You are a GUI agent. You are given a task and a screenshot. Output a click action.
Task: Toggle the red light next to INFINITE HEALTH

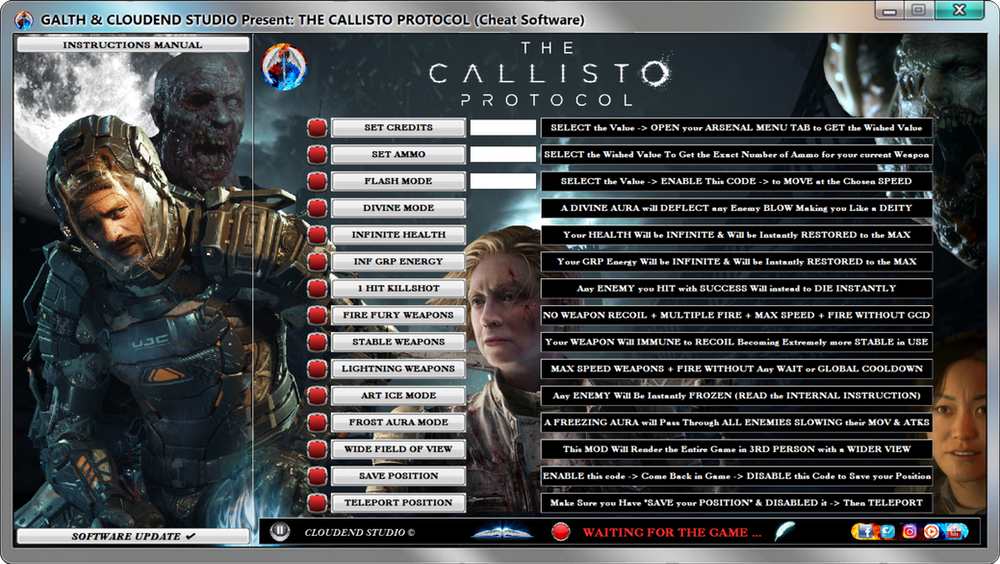click(x=317, y=235)
